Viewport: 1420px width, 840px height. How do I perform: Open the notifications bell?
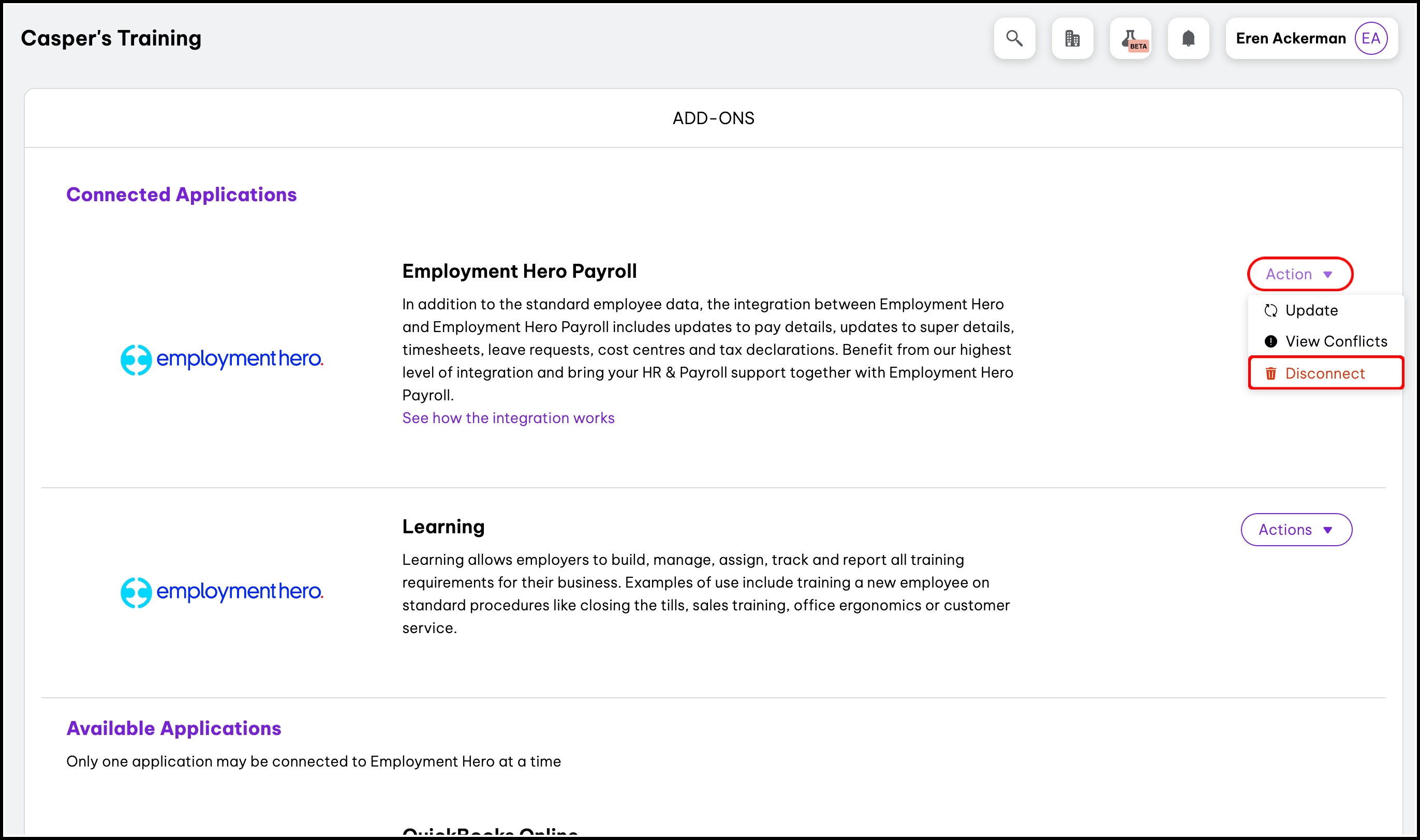tap(1189, 38)
